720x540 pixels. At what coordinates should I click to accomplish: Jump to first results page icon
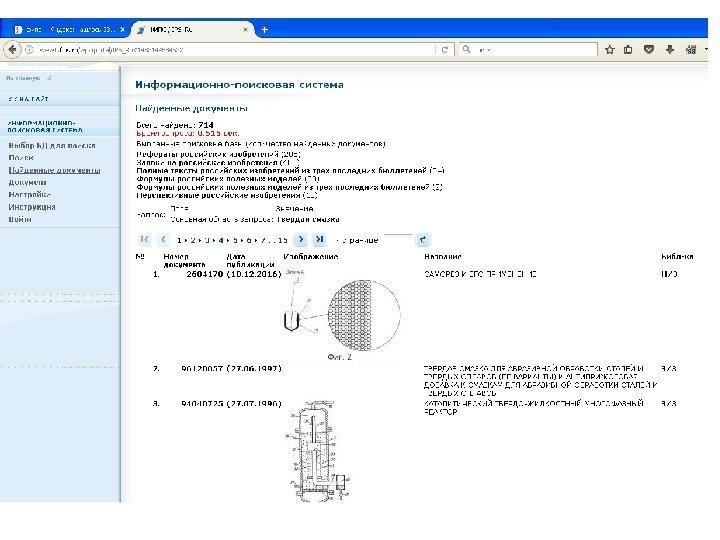[144, 239]
